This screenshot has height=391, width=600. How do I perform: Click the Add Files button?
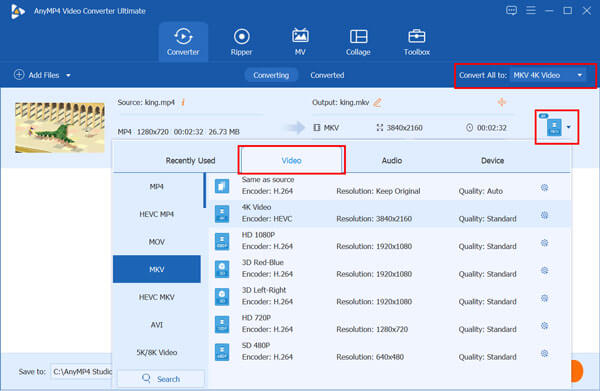coord(36,75)
